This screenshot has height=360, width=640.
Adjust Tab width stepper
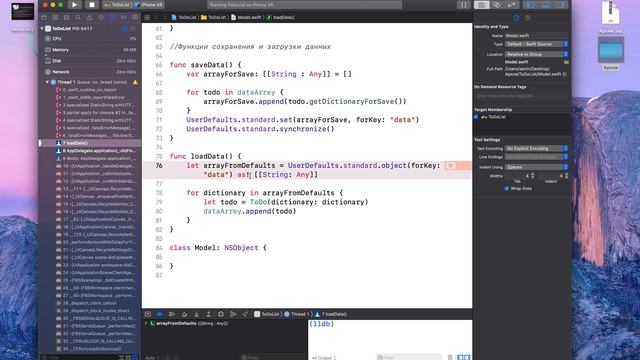pyautogui.click(x=533, y=176)
